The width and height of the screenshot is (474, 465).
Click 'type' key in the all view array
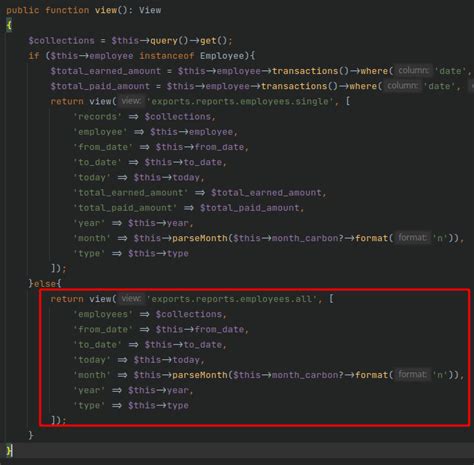pos(89,406)
